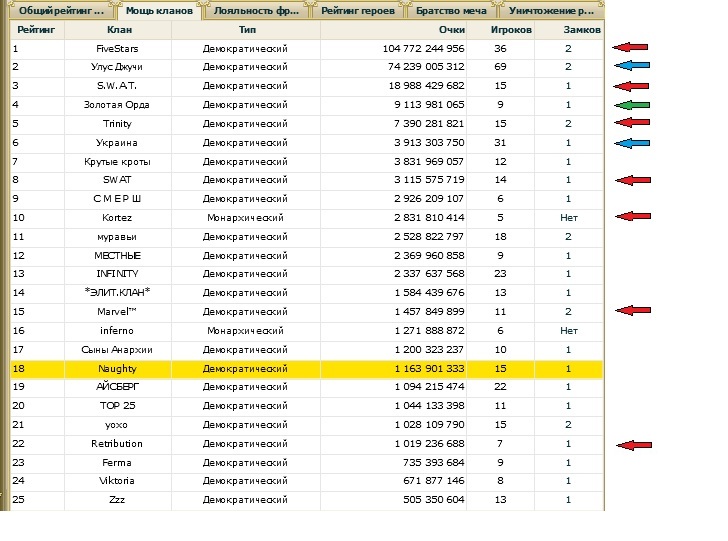Click the blue arrow next to Улус Джучи
728x541 pixels.
630,67
